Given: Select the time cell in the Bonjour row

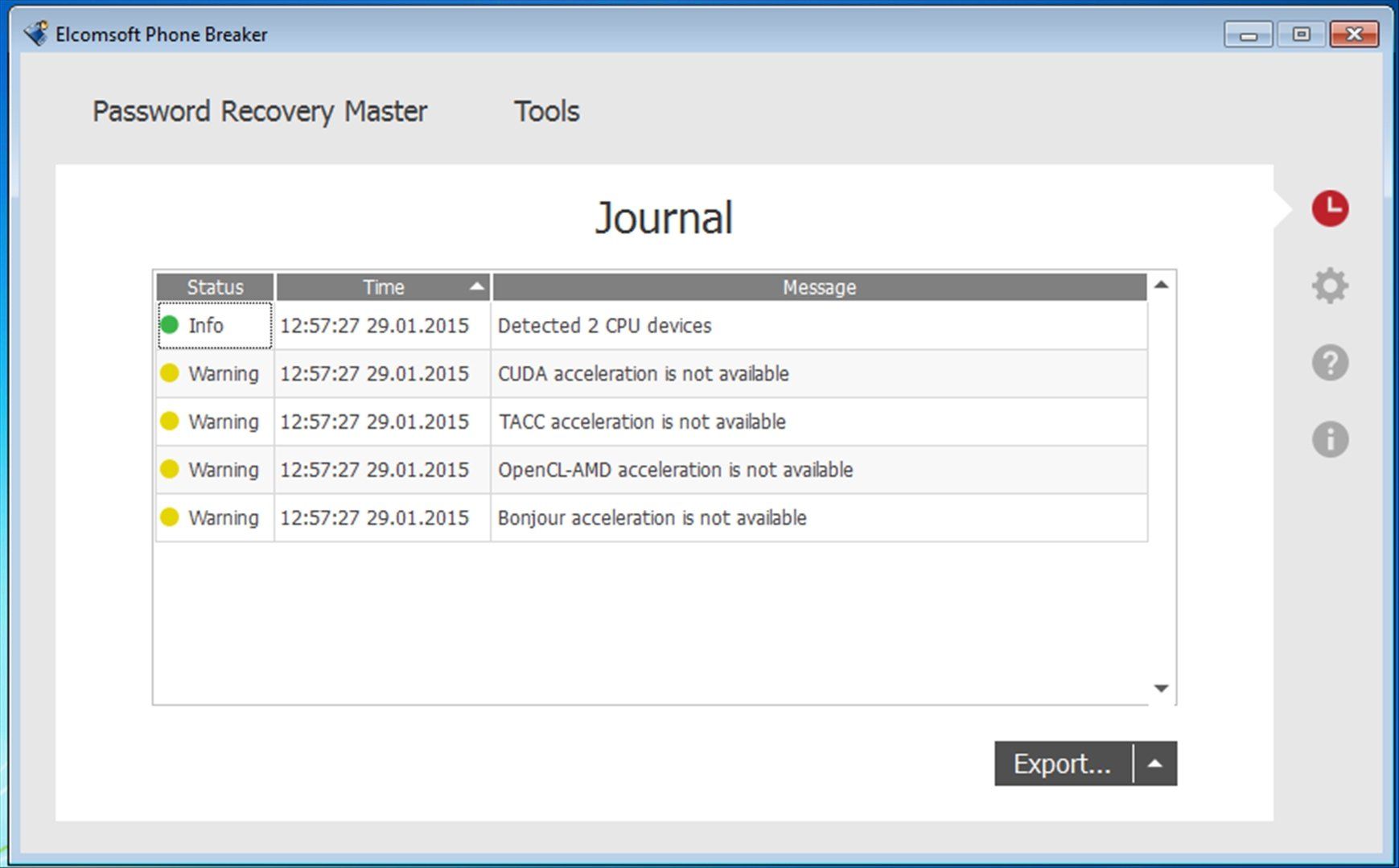Looking at the screenshot, I should 382,517.
